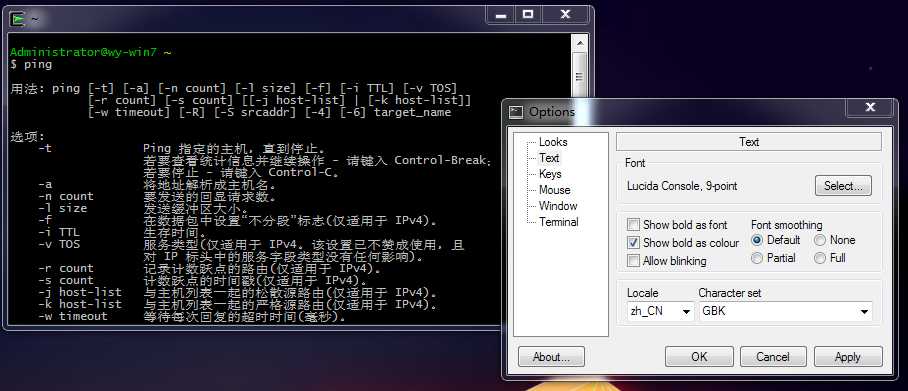Minimize the terminal window
This screenshot has height=391, width=908.
[501, 16]
